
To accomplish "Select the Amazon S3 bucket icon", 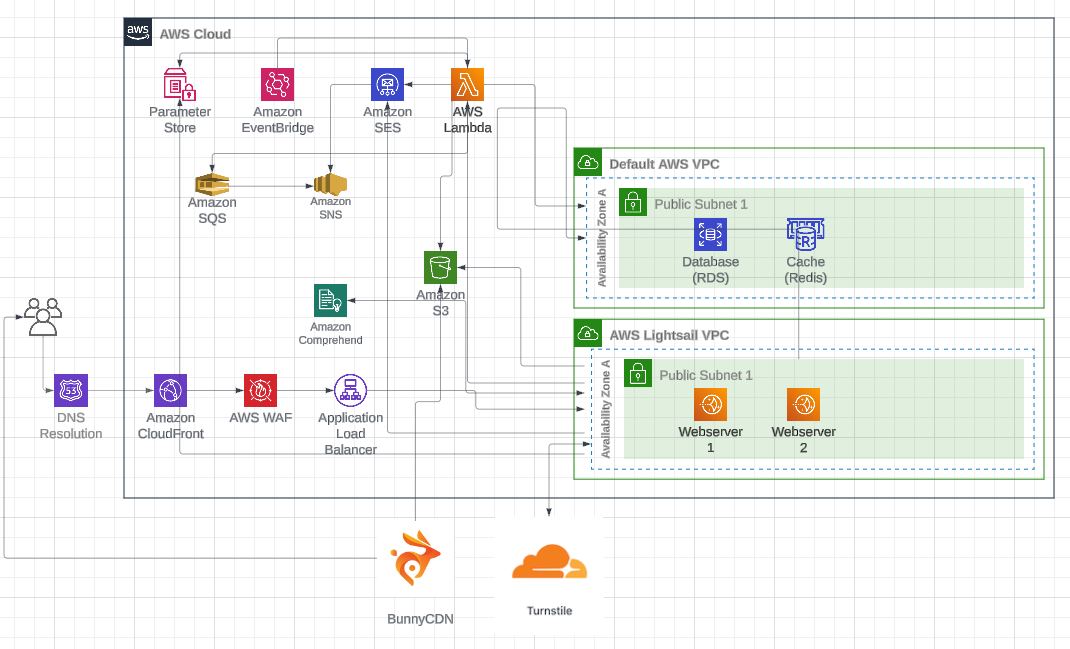I will [440, 267].
